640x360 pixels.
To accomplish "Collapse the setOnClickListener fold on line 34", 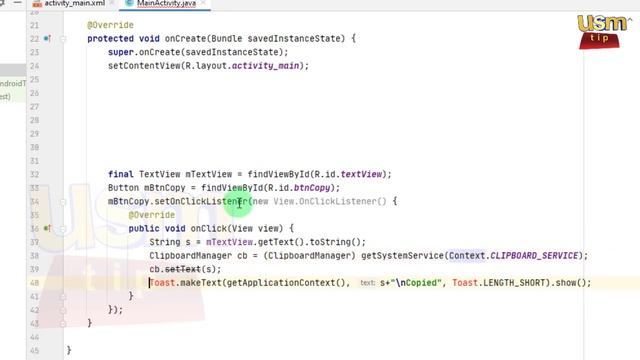I will [63, 202].
